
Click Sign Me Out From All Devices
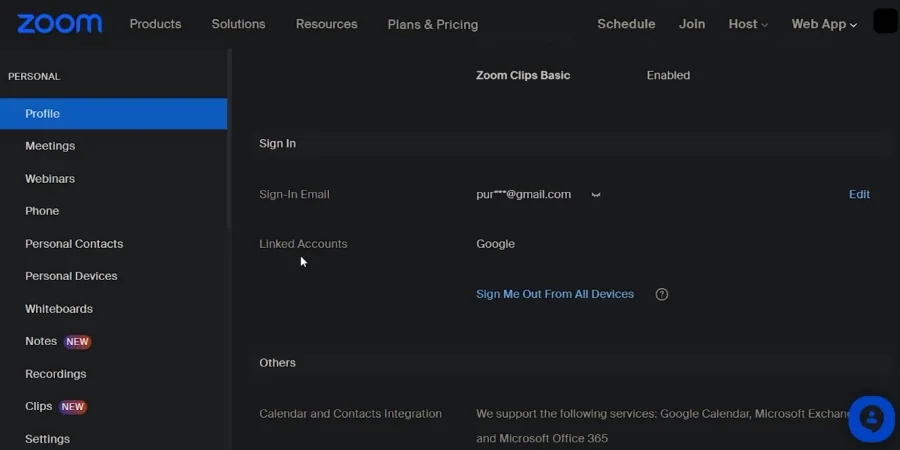(x=555, y=294)
